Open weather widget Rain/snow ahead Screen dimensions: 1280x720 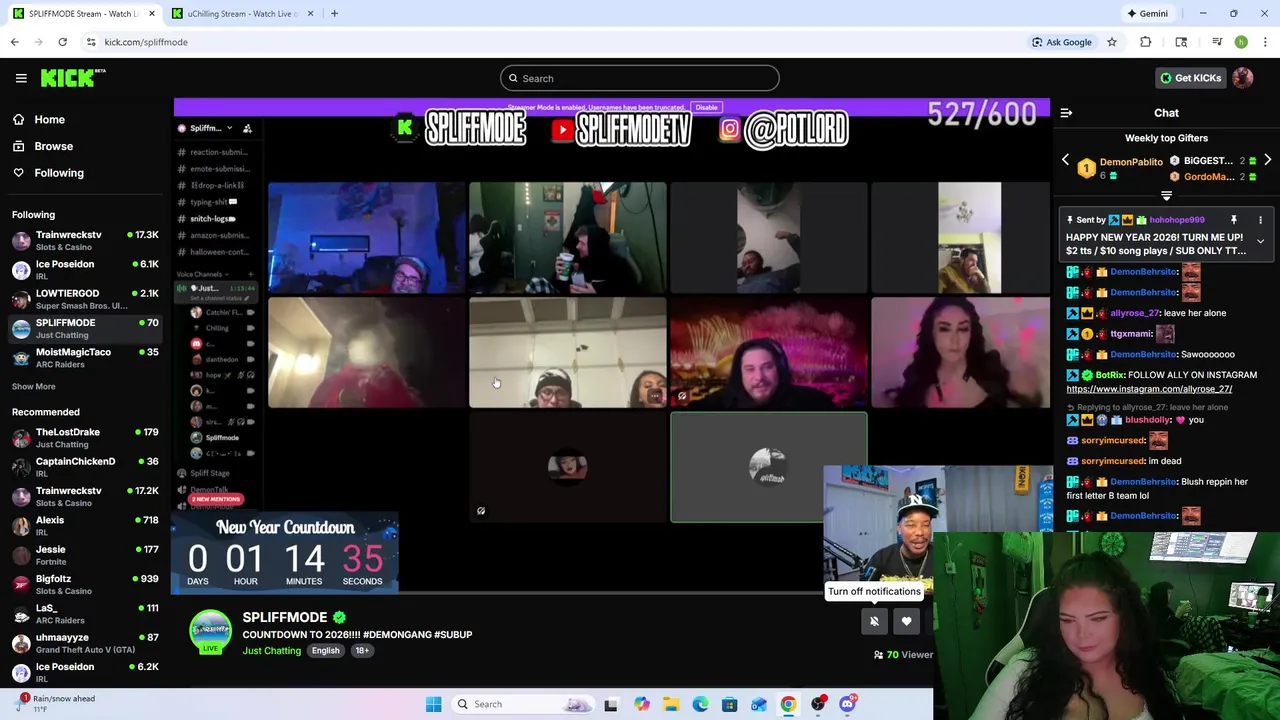click(x=54, y=704)
